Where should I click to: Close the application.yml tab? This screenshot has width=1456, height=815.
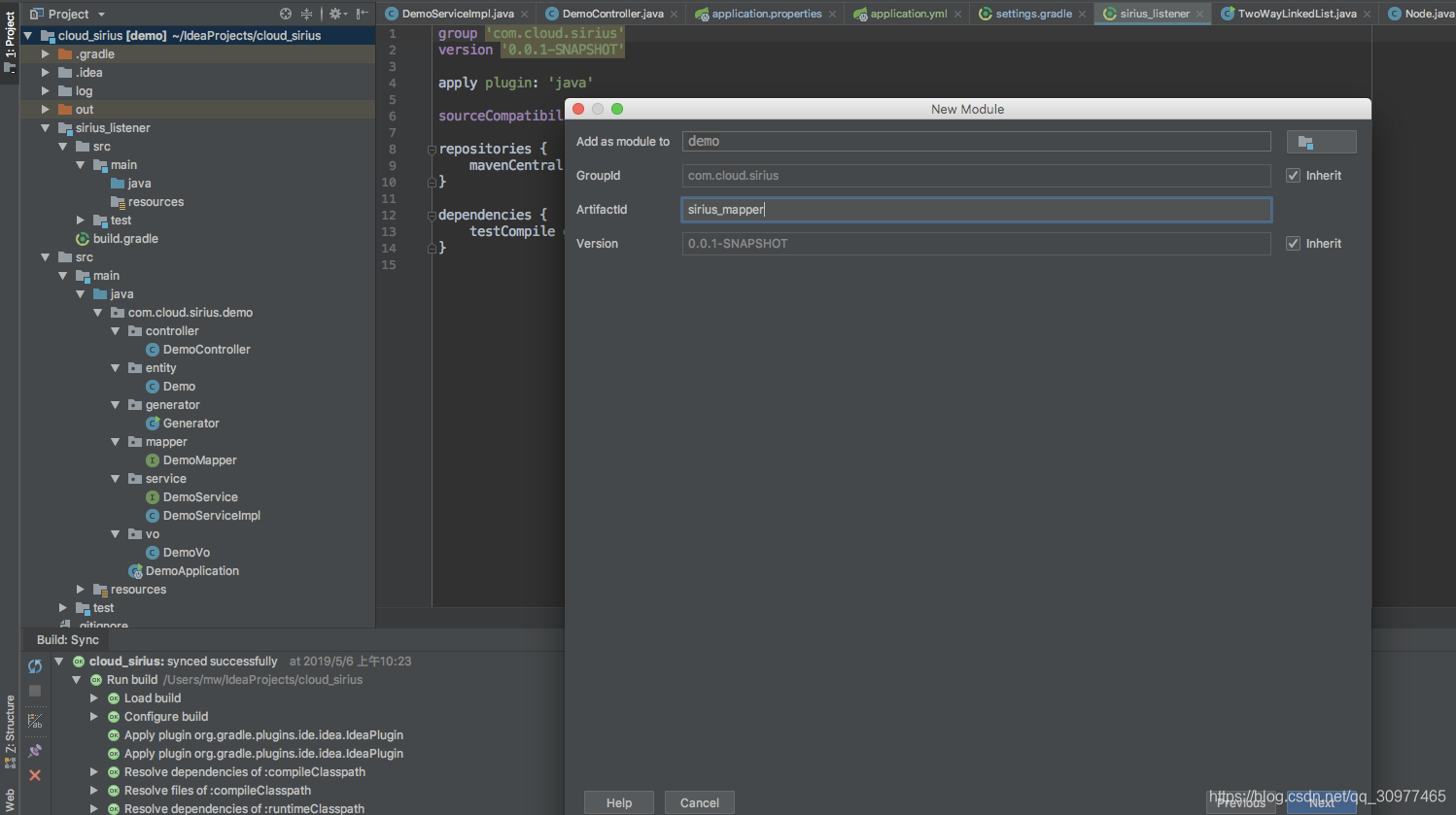[x=957, y=15]
